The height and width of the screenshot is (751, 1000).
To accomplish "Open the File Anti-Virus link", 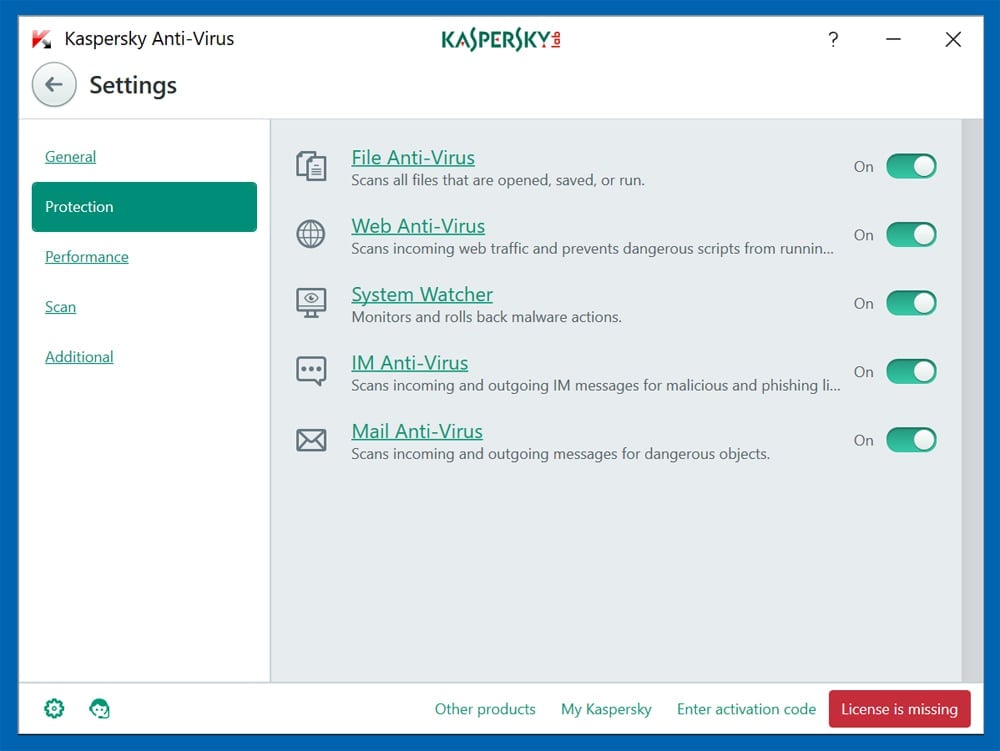I will pyautogui.click(x=413, y=157).
